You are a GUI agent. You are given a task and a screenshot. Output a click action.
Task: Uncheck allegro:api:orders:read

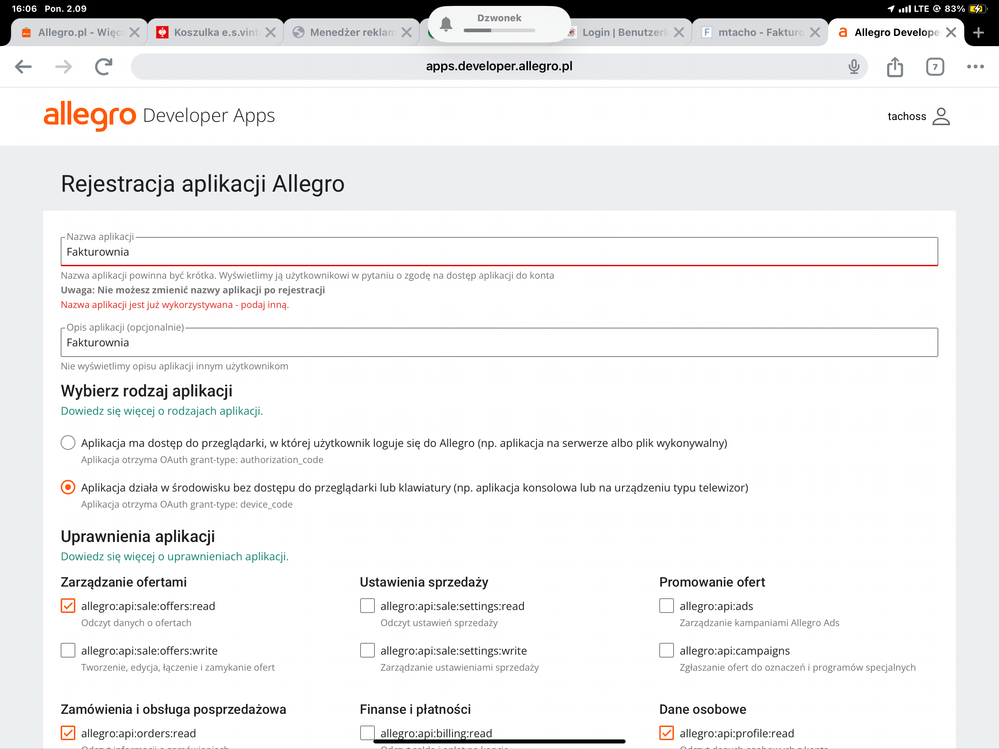[68, 733]
